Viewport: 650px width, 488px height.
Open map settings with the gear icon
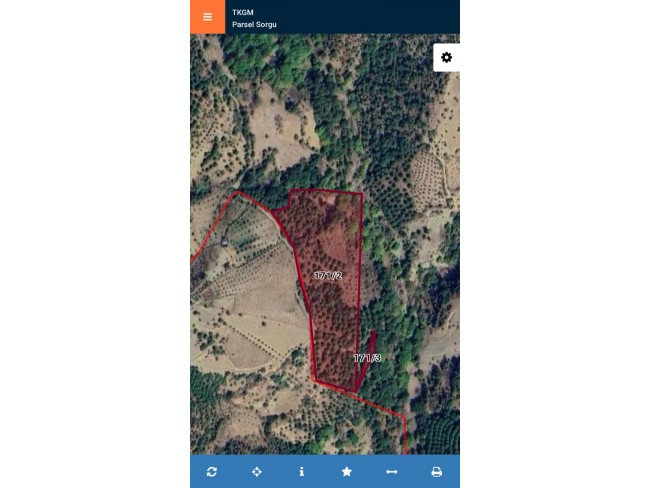click(x=446, y=57)
